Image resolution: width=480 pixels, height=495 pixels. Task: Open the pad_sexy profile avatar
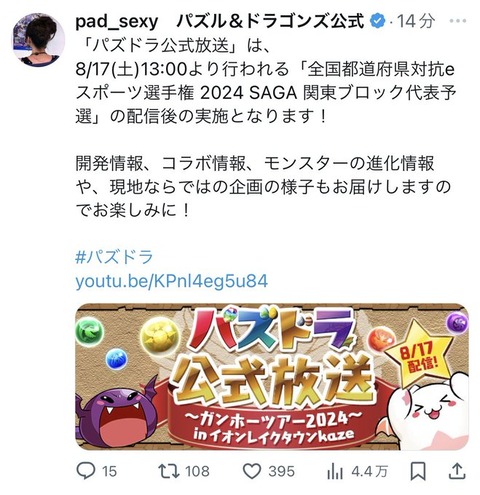pyautogui.click(x=38, y=39)
